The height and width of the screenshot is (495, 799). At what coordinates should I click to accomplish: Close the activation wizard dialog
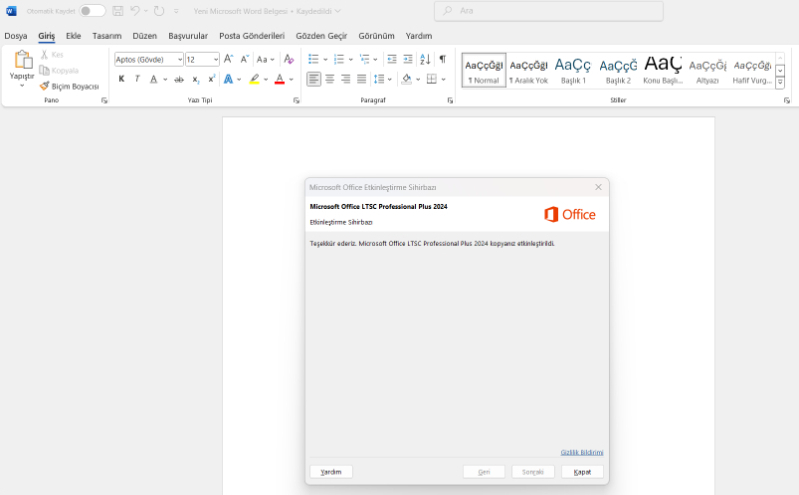point(598,187)
